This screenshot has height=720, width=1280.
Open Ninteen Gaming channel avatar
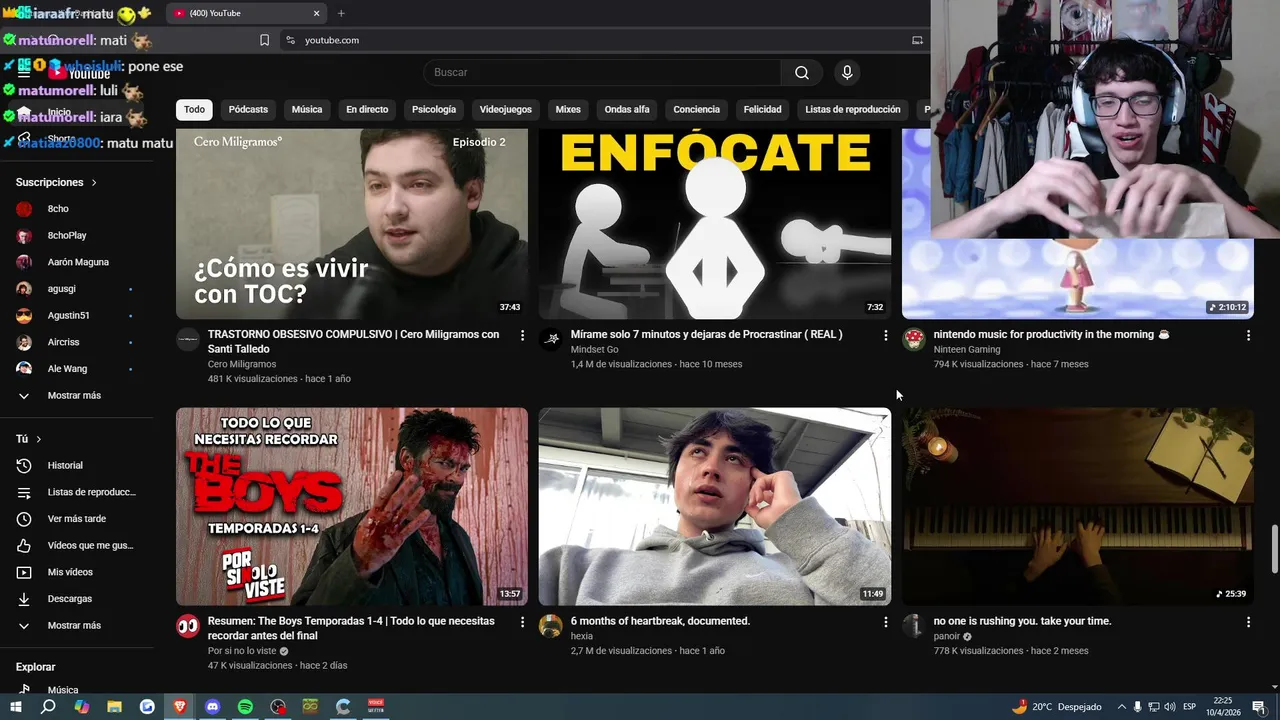pyautogui.click(x=914, y=339)
